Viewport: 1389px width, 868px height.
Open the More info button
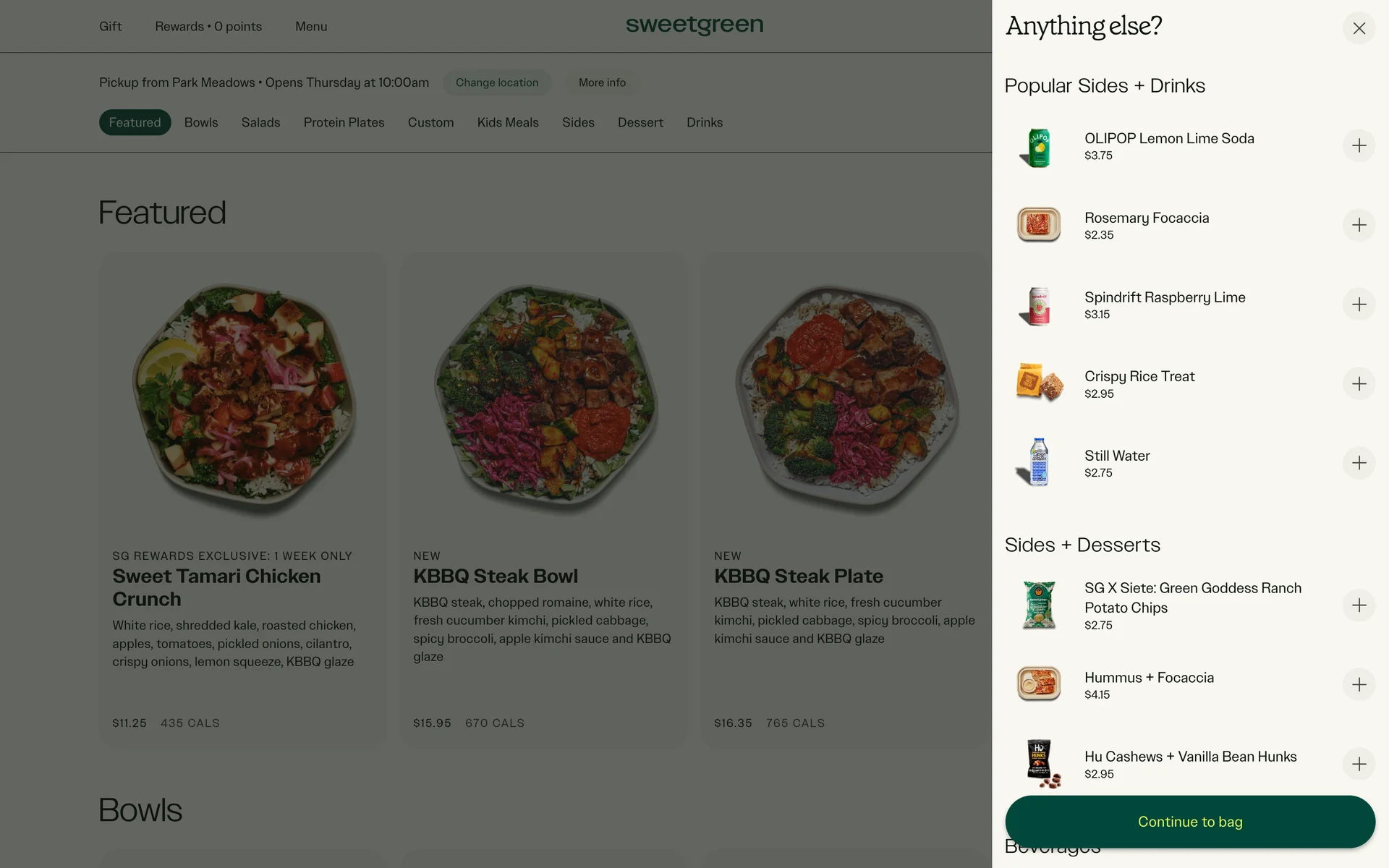point(602,82)
